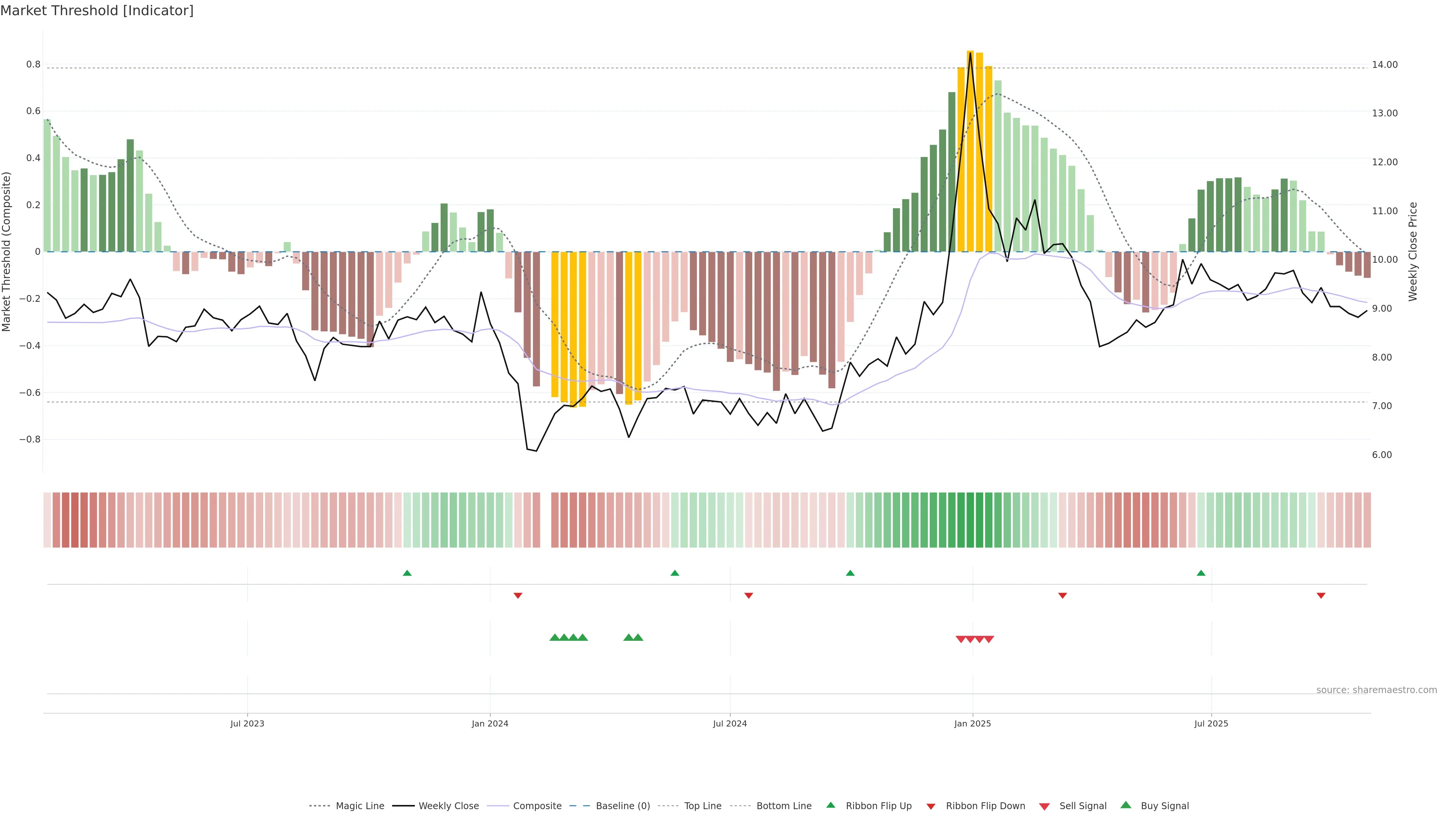The image size is (1456, 819).
Task: Hide the Composite series via legend
Action: (537, 806)
